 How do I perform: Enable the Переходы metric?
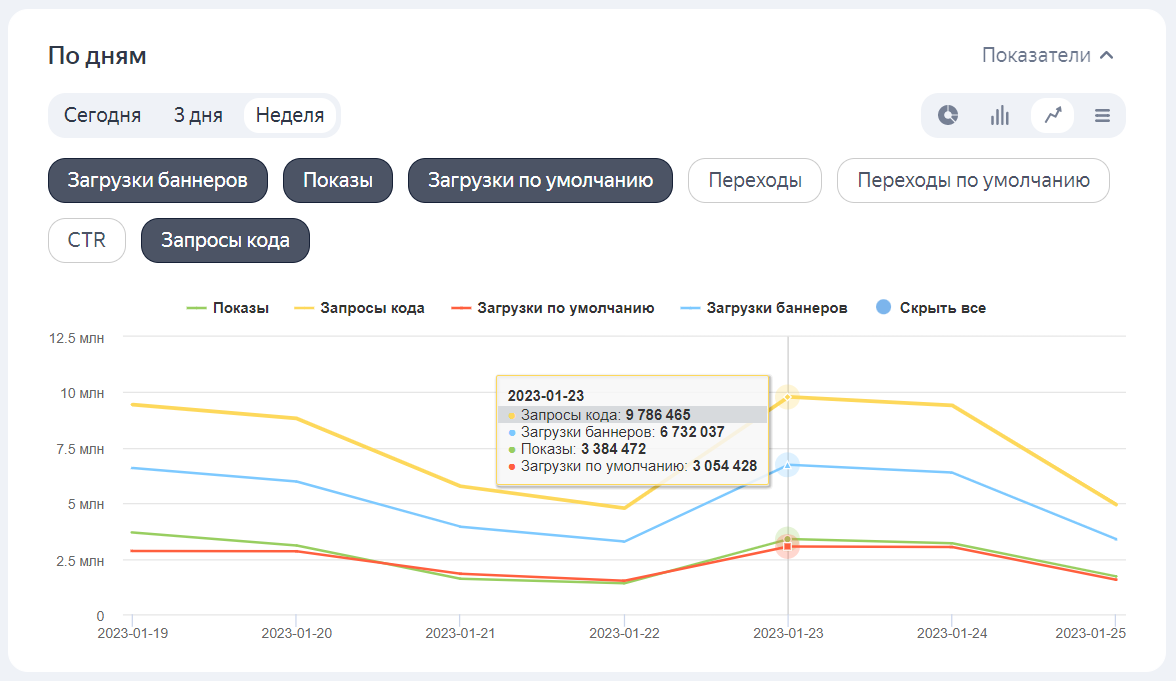click(x=755, y=181)
